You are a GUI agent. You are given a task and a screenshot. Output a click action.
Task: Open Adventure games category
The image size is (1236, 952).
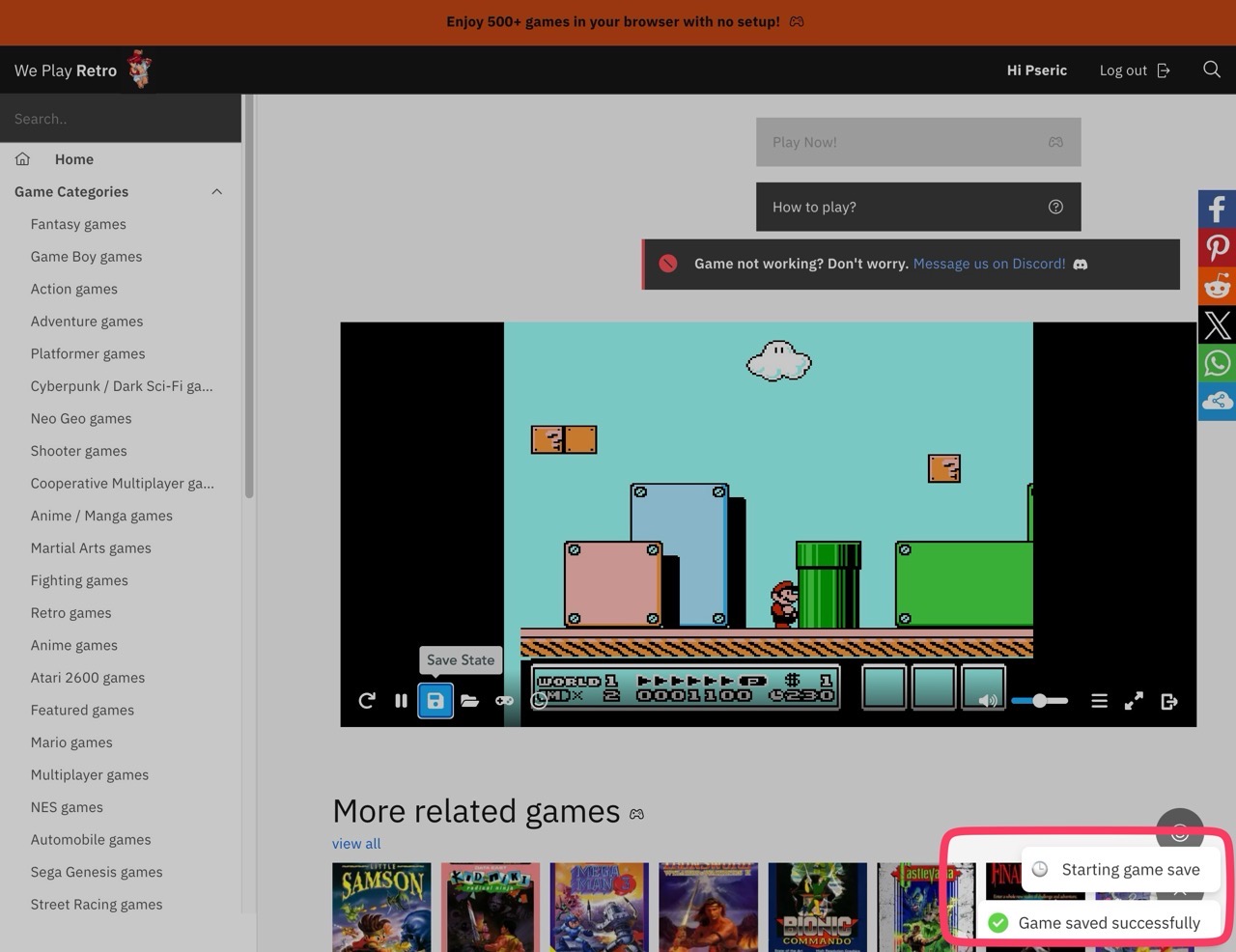pos(87,322)
